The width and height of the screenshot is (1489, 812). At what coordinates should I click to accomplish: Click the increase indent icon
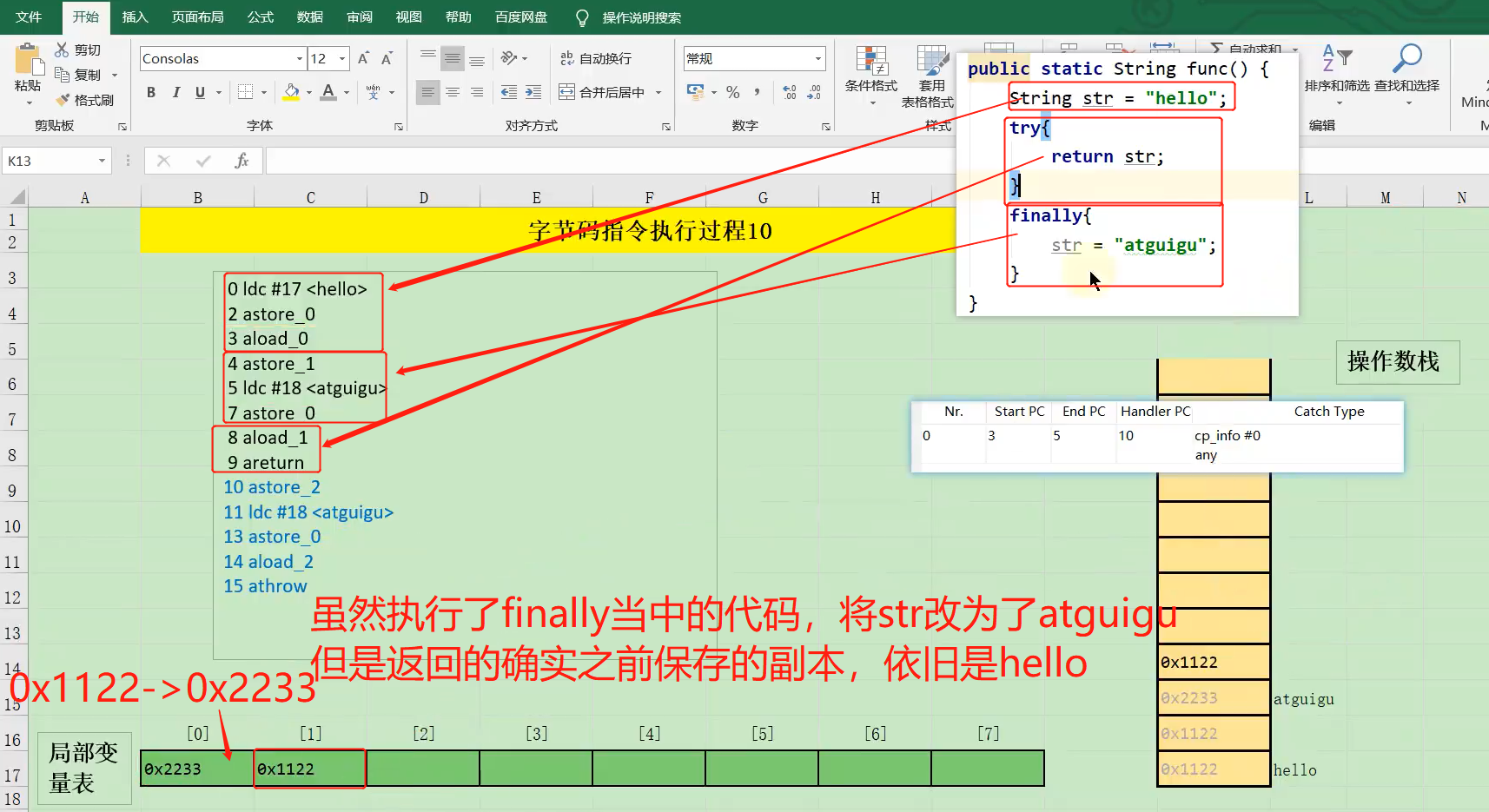click(533, 92)
